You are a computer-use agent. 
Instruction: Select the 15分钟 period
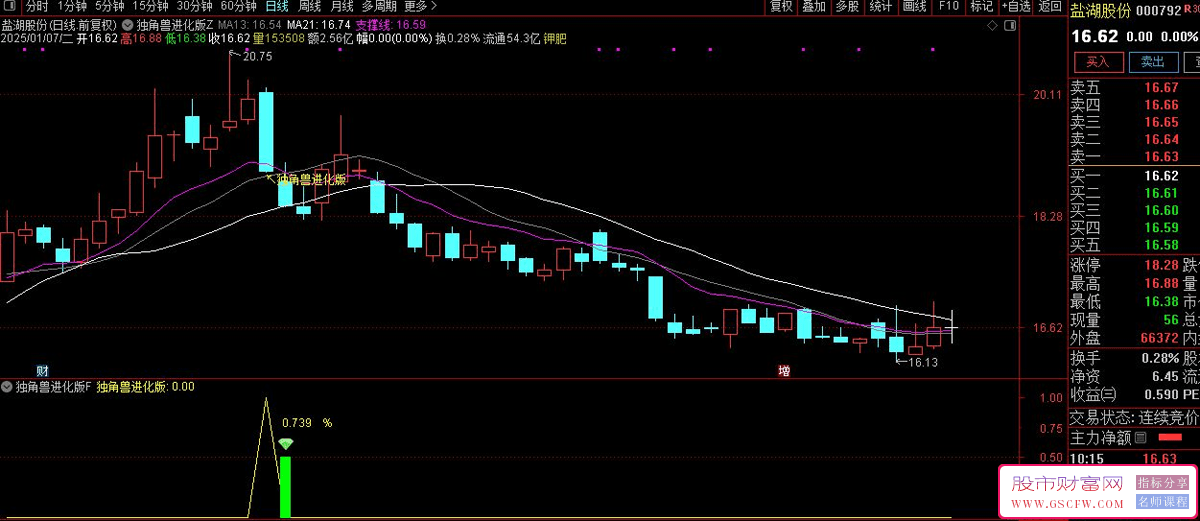point(150,6)
